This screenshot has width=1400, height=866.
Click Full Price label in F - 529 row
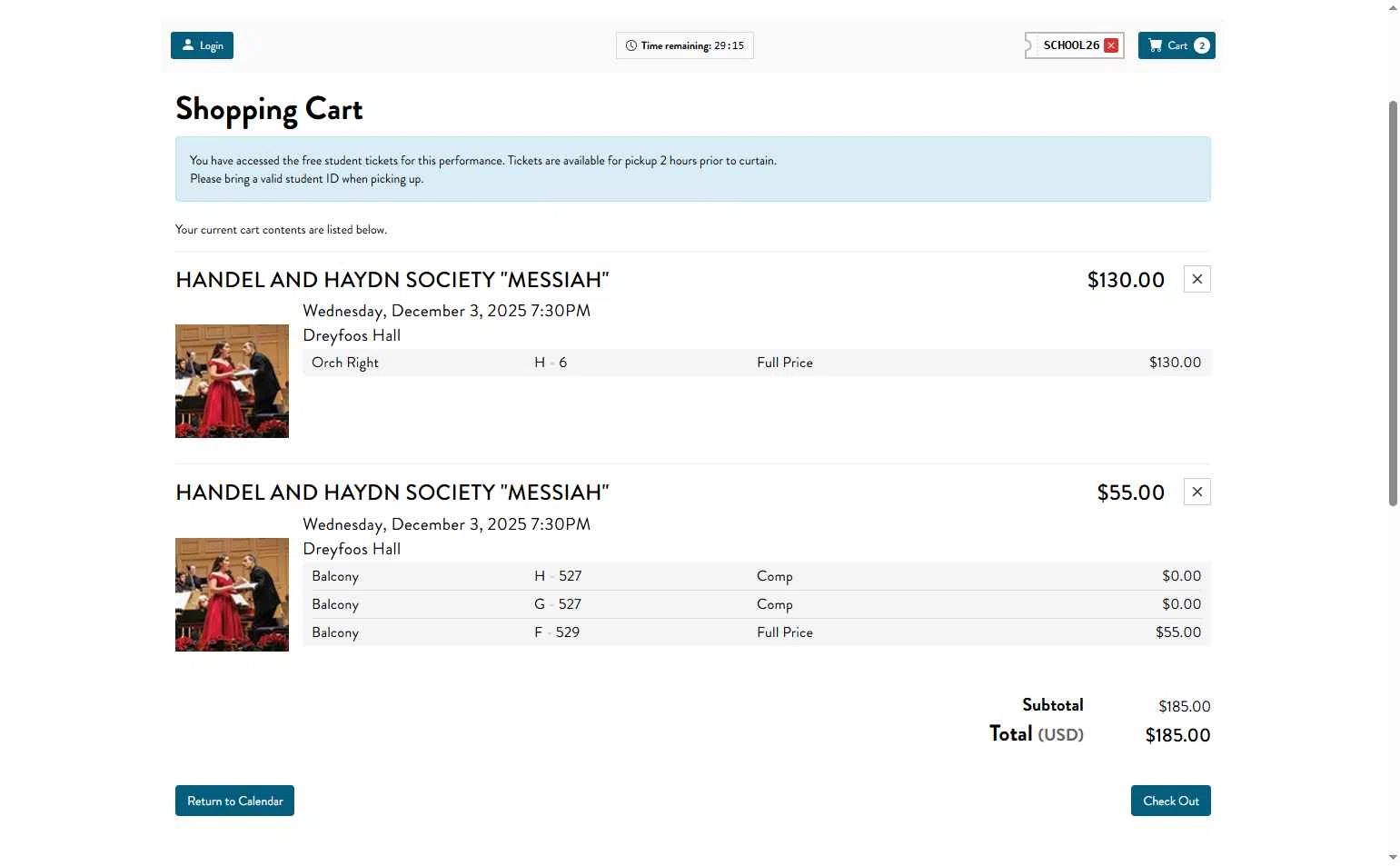pyautogui.click(x=785, y=632)
